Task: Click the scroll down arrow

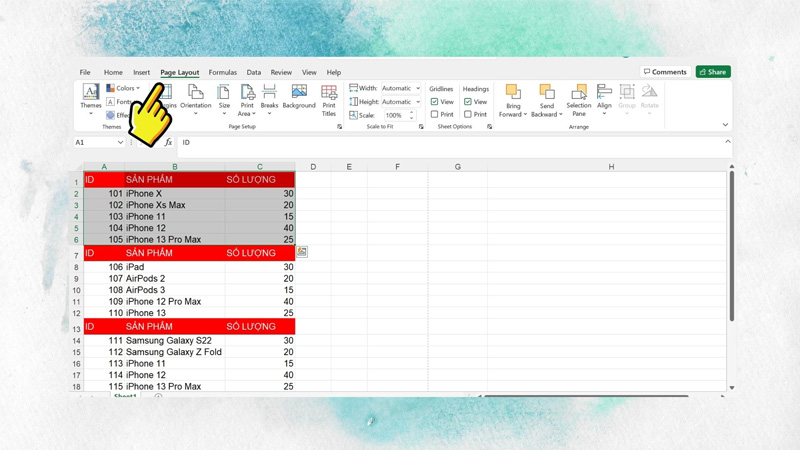Action: (732, 388)
